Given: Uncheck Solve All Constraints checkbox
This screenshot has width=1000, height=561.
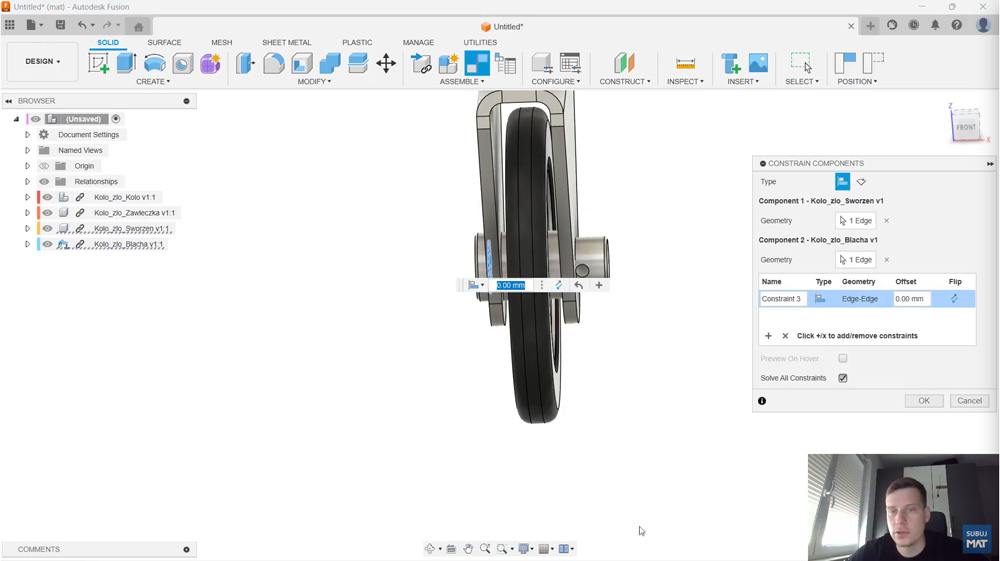Looking at the screenshot, I should coord(843,378).
